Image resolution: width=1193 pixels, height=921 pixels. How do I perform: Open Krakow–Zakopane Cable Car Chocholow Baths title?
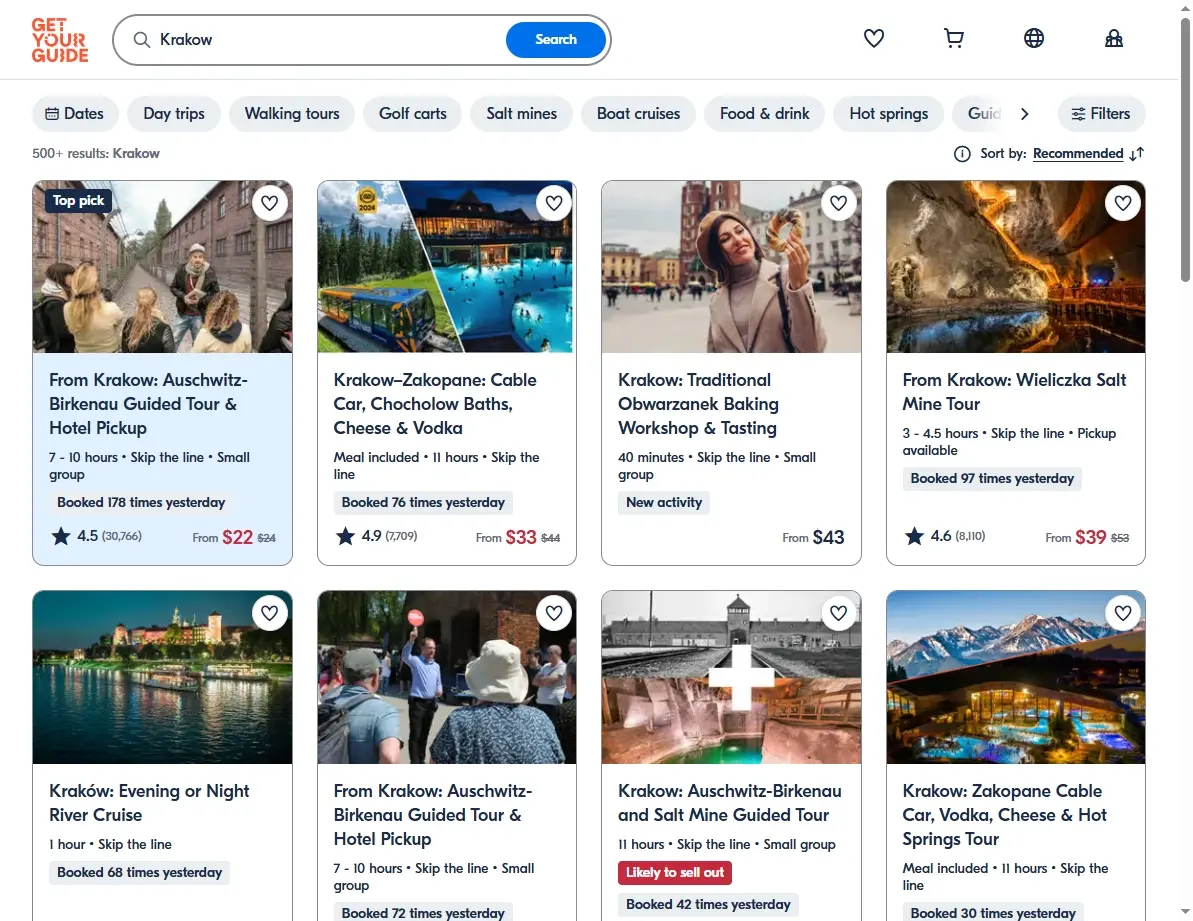434,404
